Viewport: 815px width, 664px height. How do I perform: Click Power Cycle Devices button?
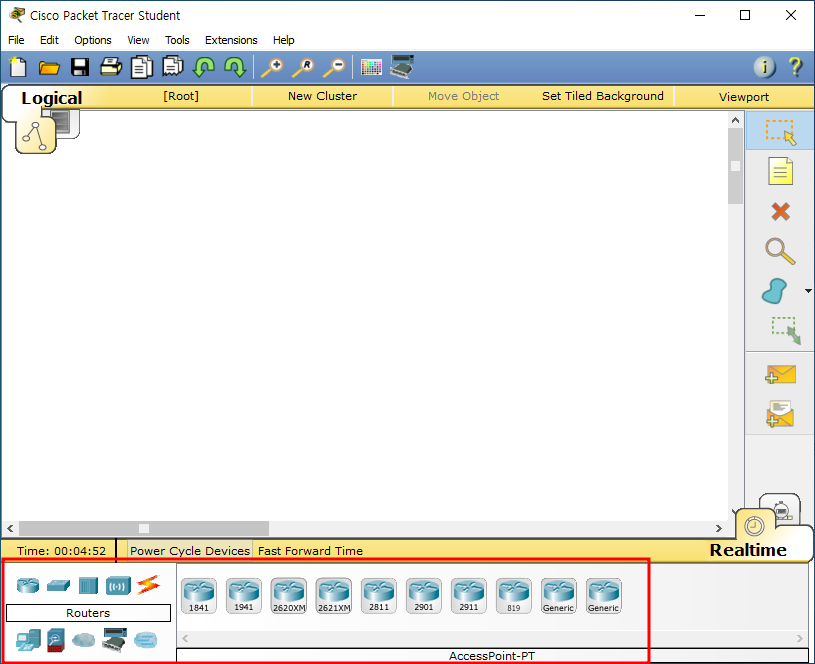pos(190,551)
